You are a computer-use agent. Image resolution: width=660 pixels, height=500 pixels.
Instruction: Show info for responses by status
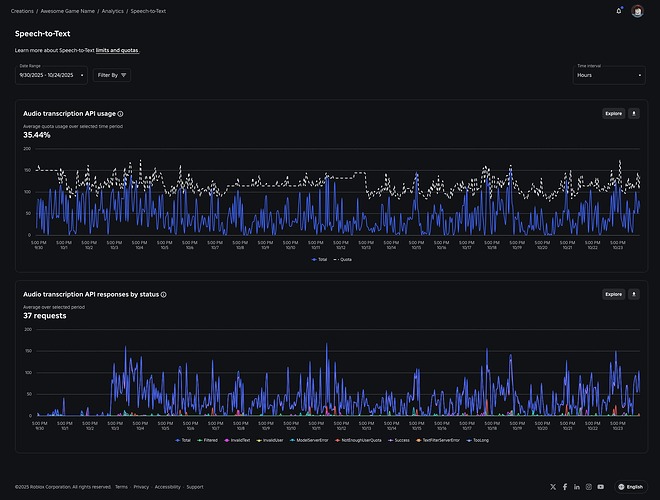164,295
